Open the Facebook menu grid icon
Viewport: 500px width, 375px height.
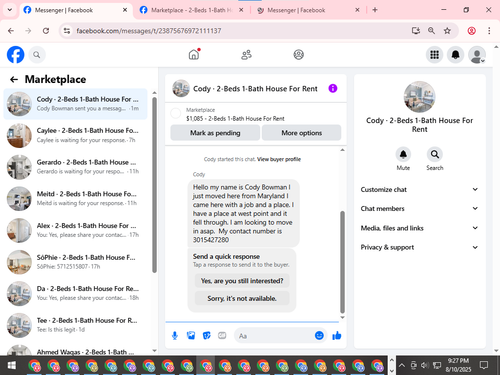[x=434, y=55]
